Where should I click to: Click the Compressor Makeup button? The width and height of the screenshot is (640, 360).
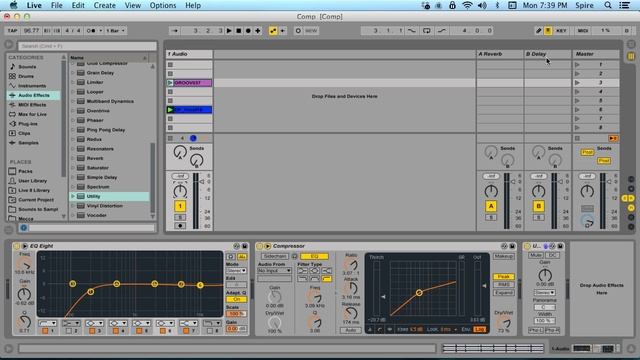pos(504,256)
